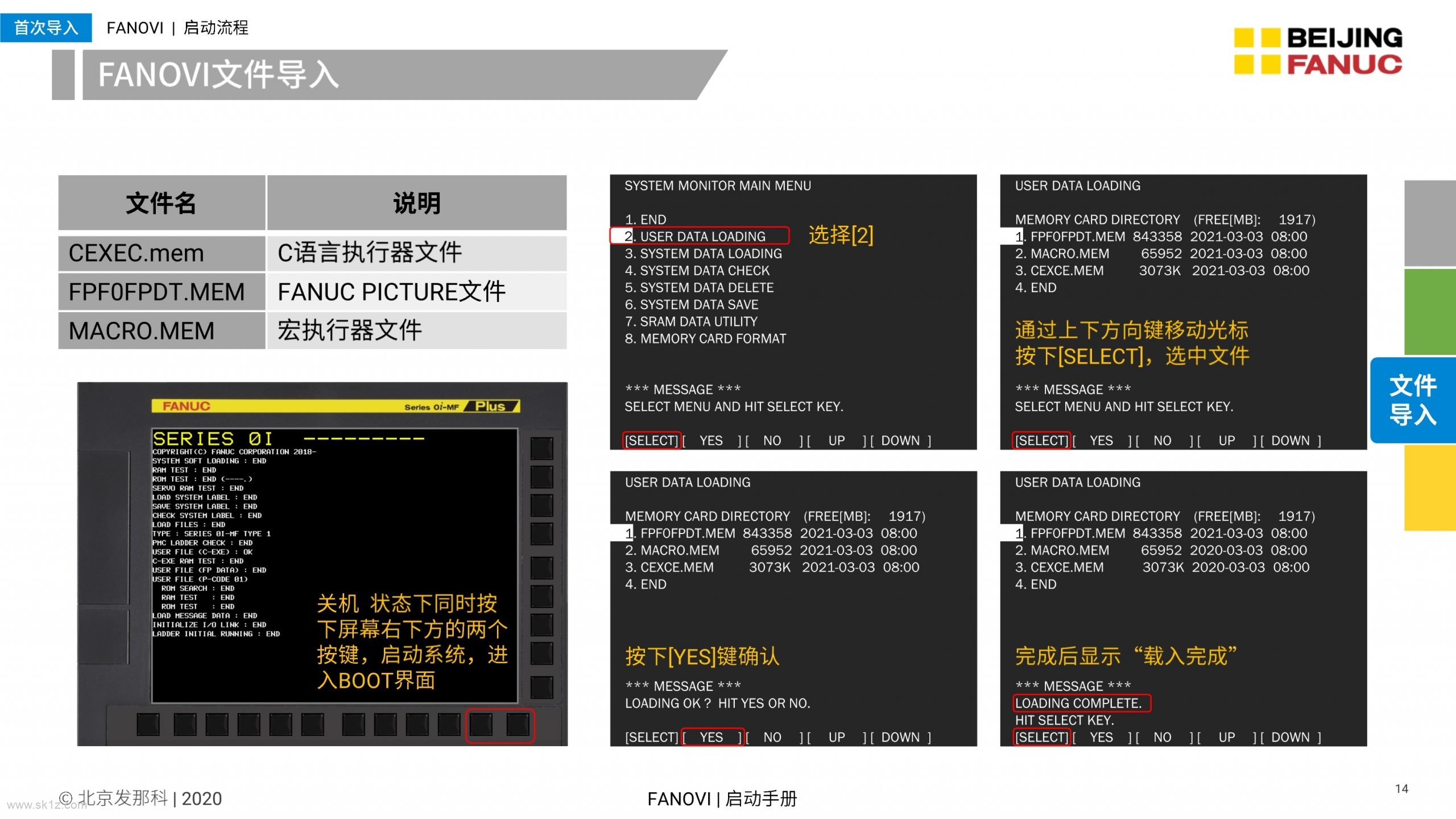Image resolution: width=1456 pixels, height=819 pixels.
Task: Click MACRO.MEM row dated 2020-03-03
Action: 1161,551
